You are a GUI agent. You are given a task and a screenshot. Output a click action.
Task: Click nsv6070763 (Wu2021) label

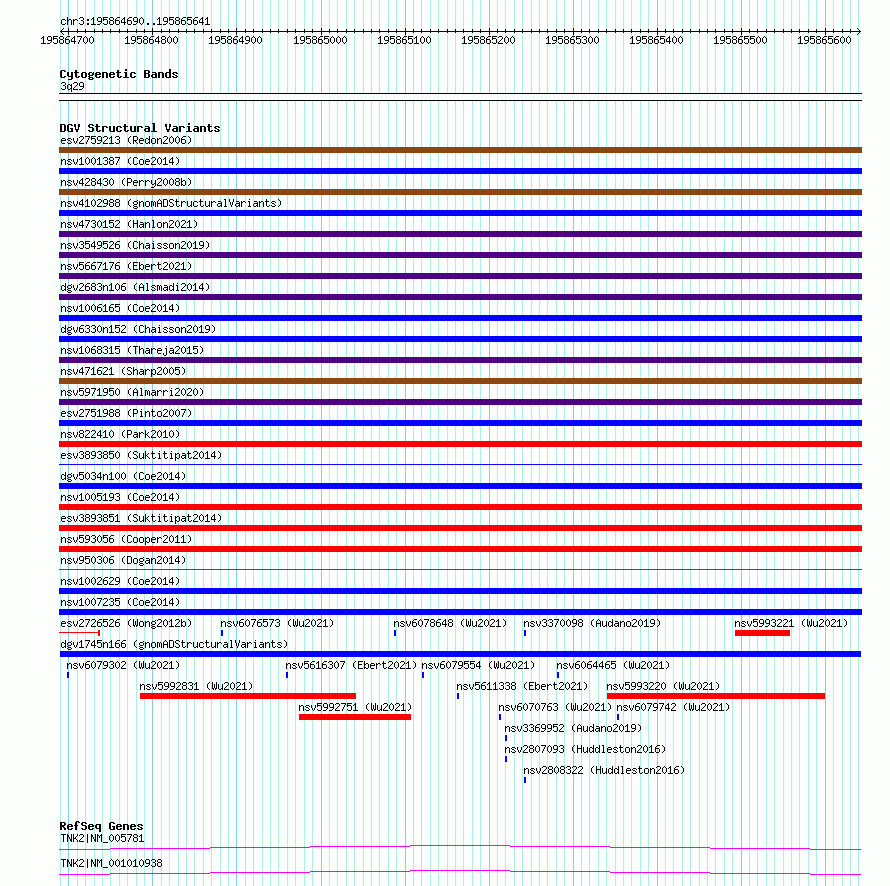tap(555, 707)
